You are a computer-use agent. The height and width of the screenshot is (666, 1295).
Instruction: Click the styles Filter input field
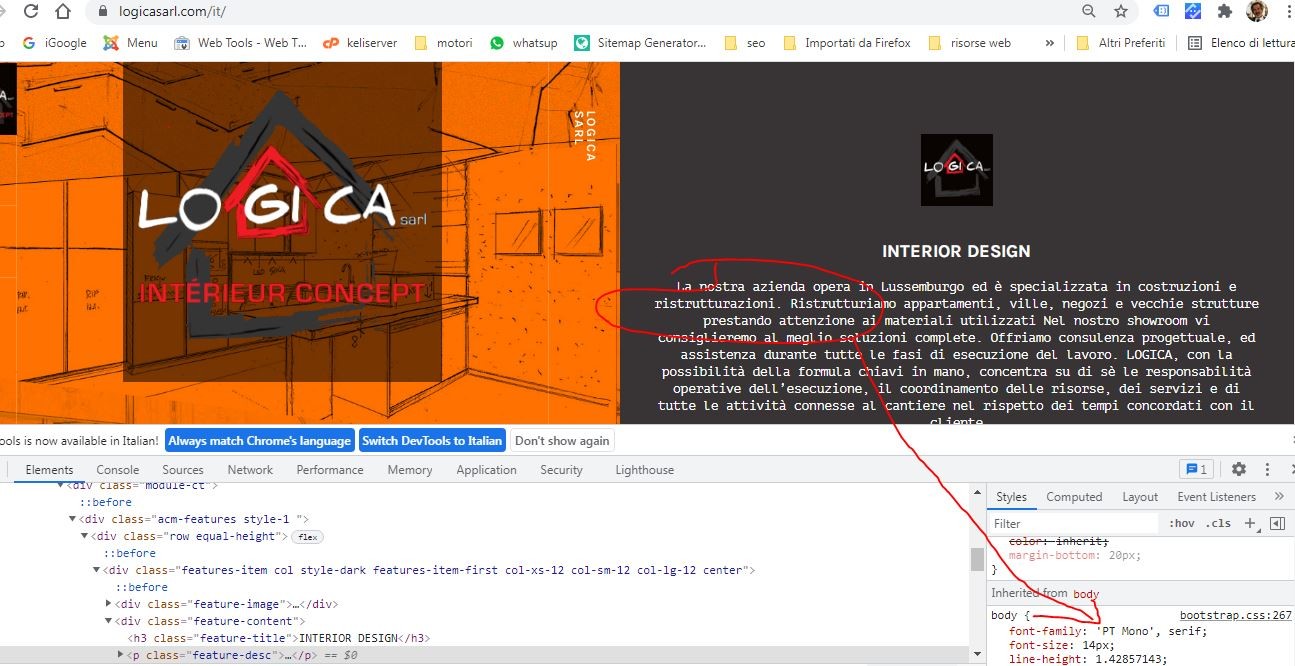pyautogui.click(x=1075, y=523)
